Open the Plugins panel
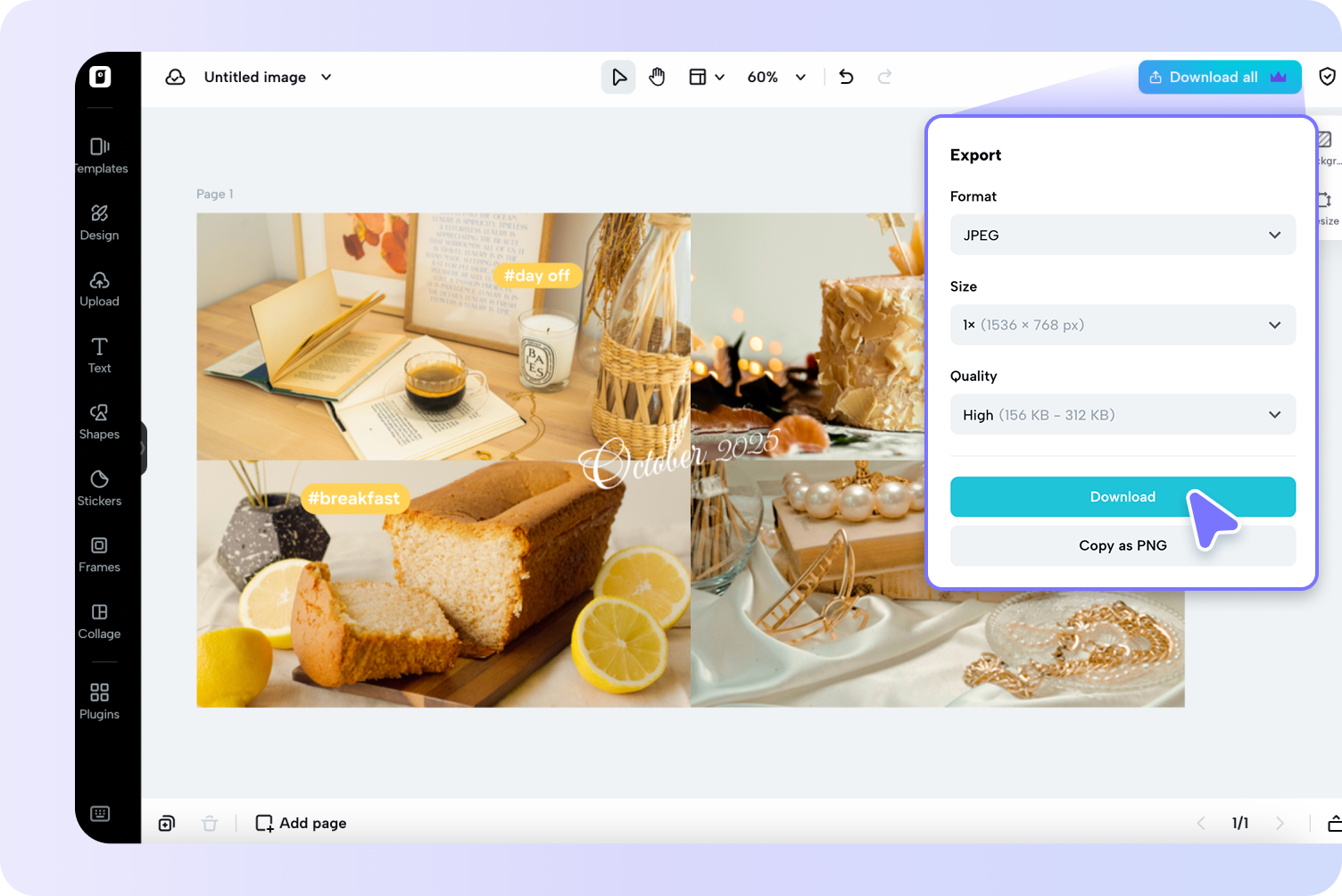This screenshot has width=1342, height=896. click(x=100, y=701)
